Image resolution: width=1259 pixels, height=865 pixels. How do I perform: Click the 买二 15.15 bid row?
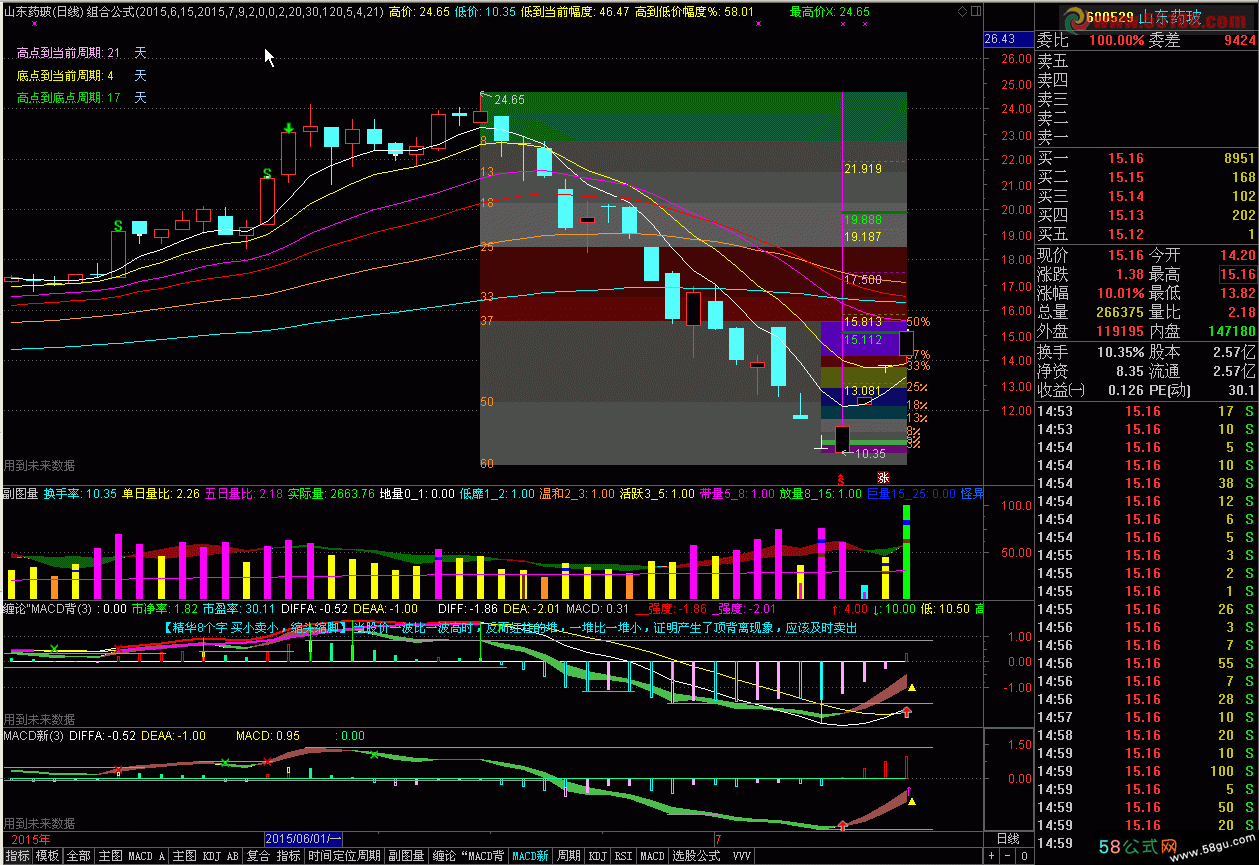(1146, 177)
